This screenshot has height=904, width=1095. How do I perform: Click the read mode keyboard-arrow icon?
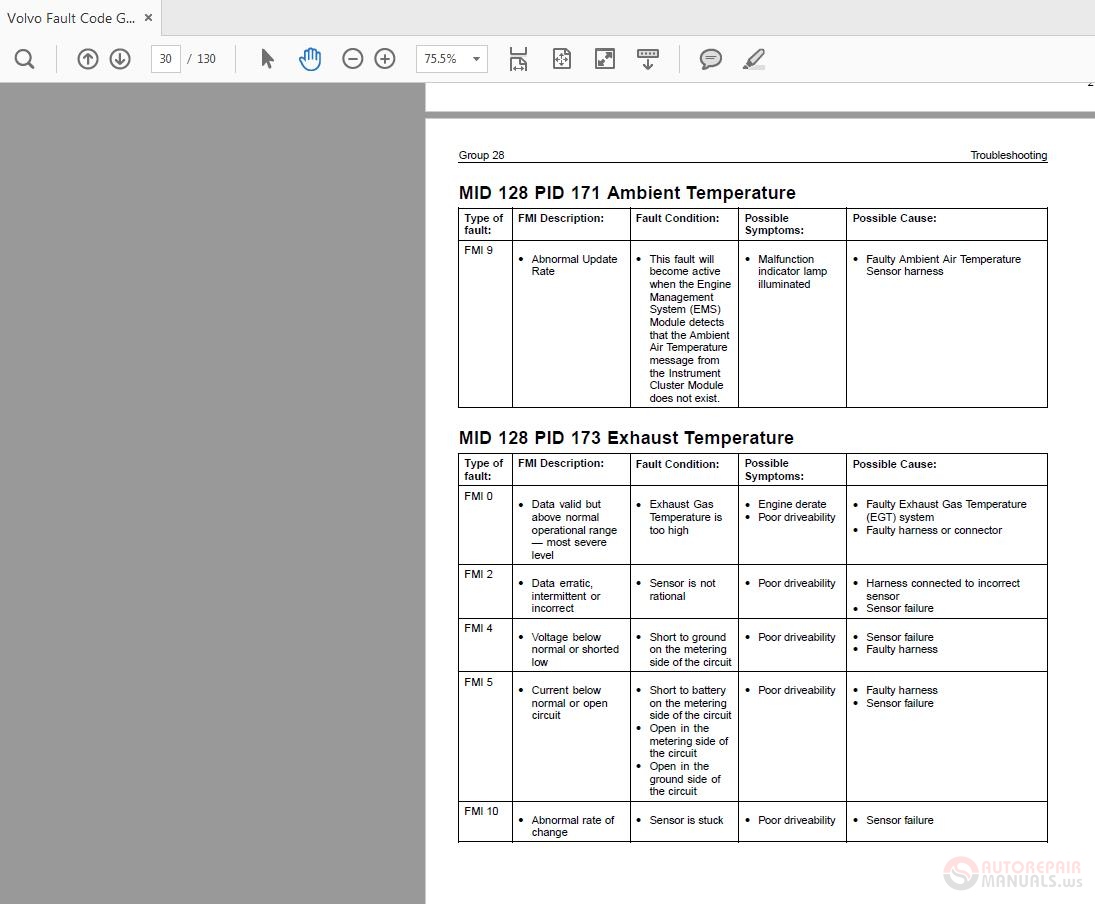click(648, 59)
